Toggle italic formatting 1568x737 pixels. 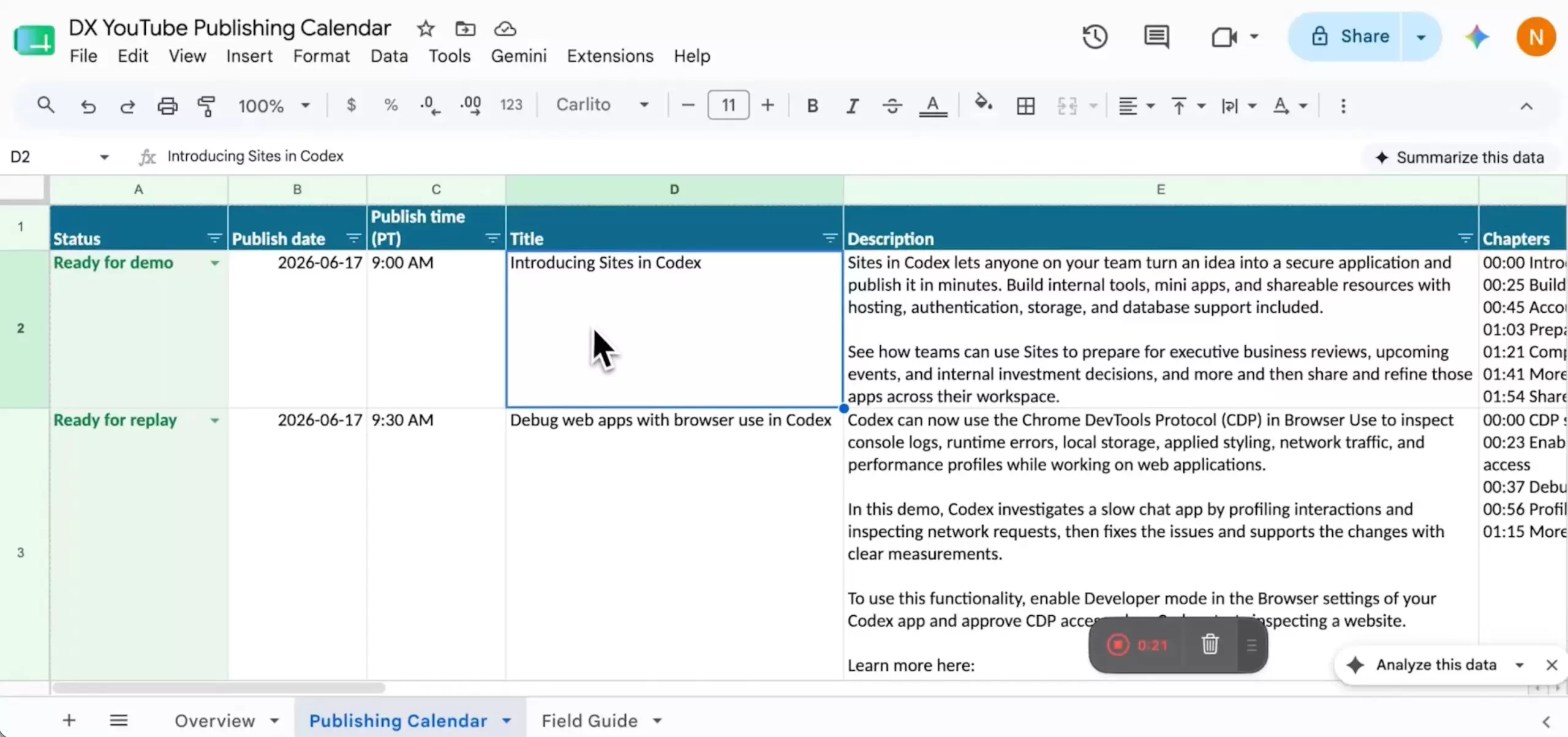[x=852, y=106]
